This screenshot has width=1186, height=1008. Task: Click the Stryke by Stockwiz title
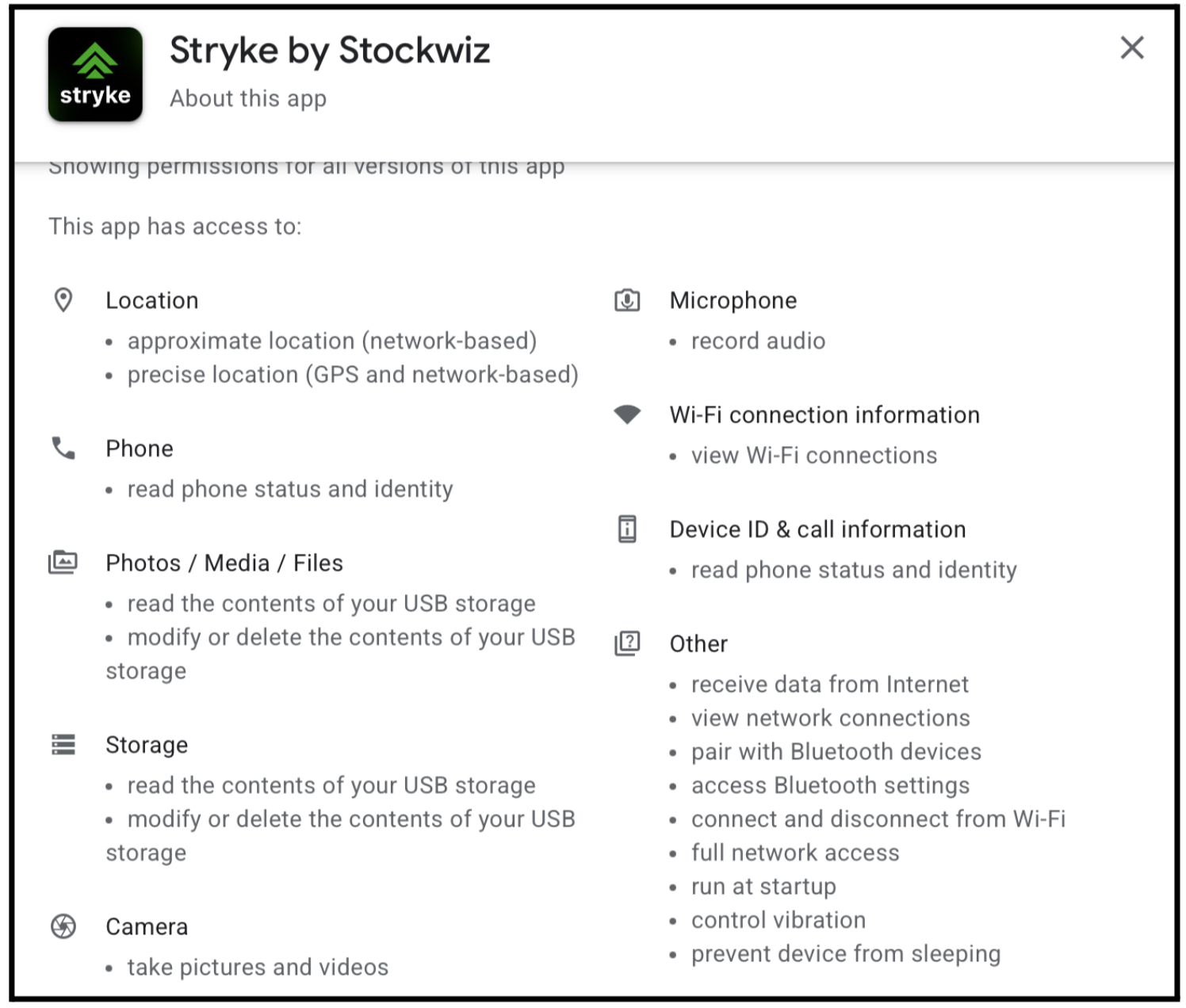coord(331,50)
